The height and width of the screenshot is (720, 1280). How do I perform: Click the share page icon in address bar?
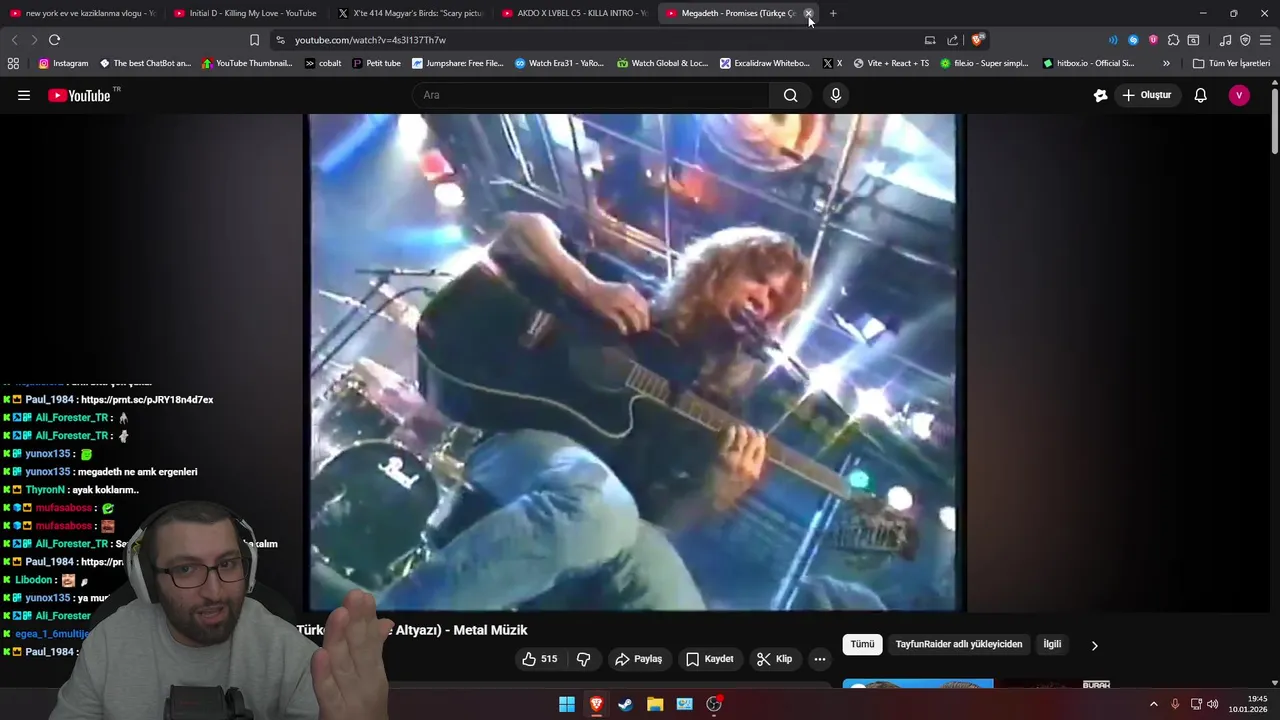952,40
